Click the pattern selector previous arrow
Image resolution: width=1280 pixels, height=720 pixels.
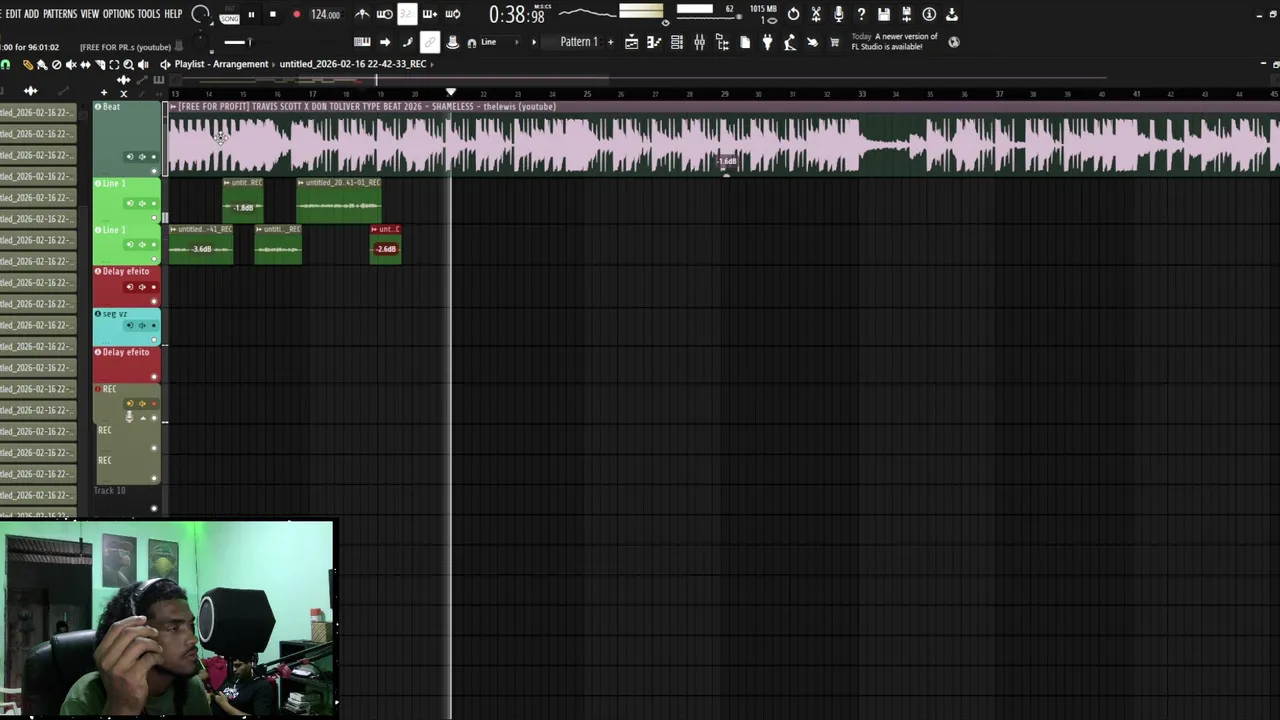533,42
